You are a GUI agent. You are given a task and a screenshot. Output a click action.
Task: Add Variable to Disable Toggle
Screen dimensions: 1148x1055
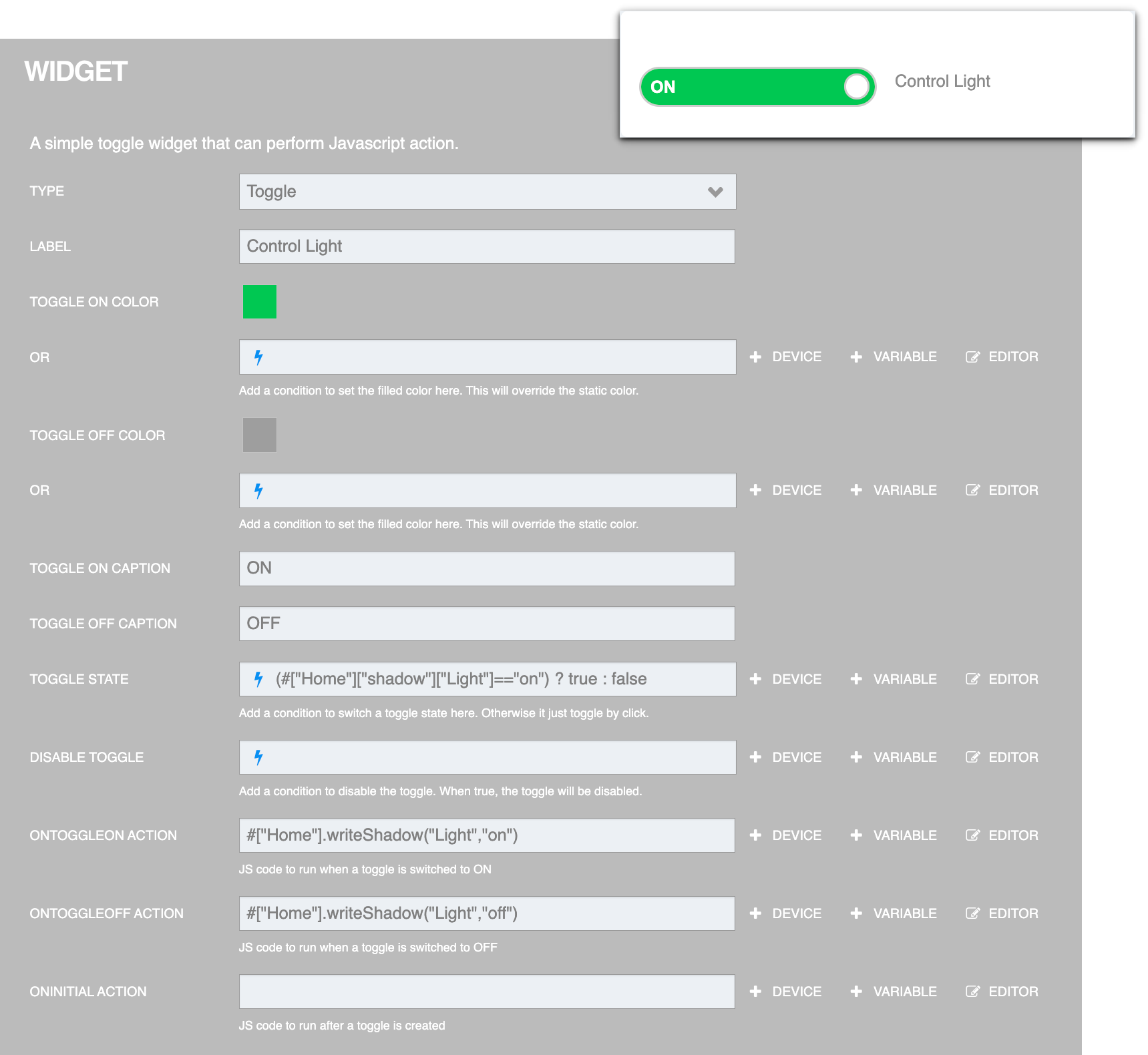894,757
